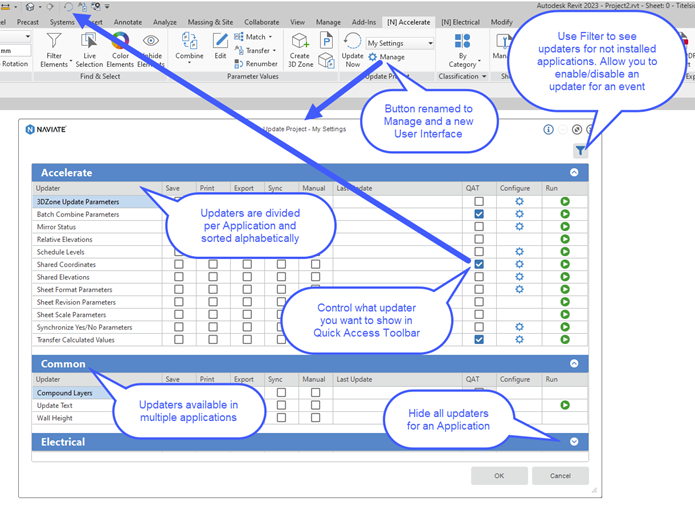
Task: Check Save for Shared Coordinates
Action: [x=179, y=264]
